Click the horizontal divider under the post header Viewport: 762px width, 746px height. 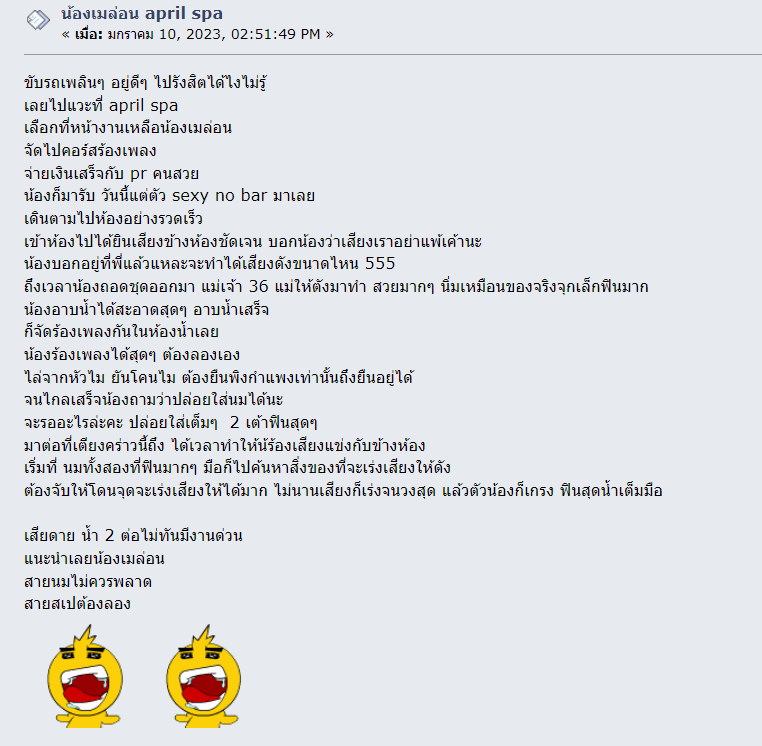pyautogui.click(x=393, y=54)
